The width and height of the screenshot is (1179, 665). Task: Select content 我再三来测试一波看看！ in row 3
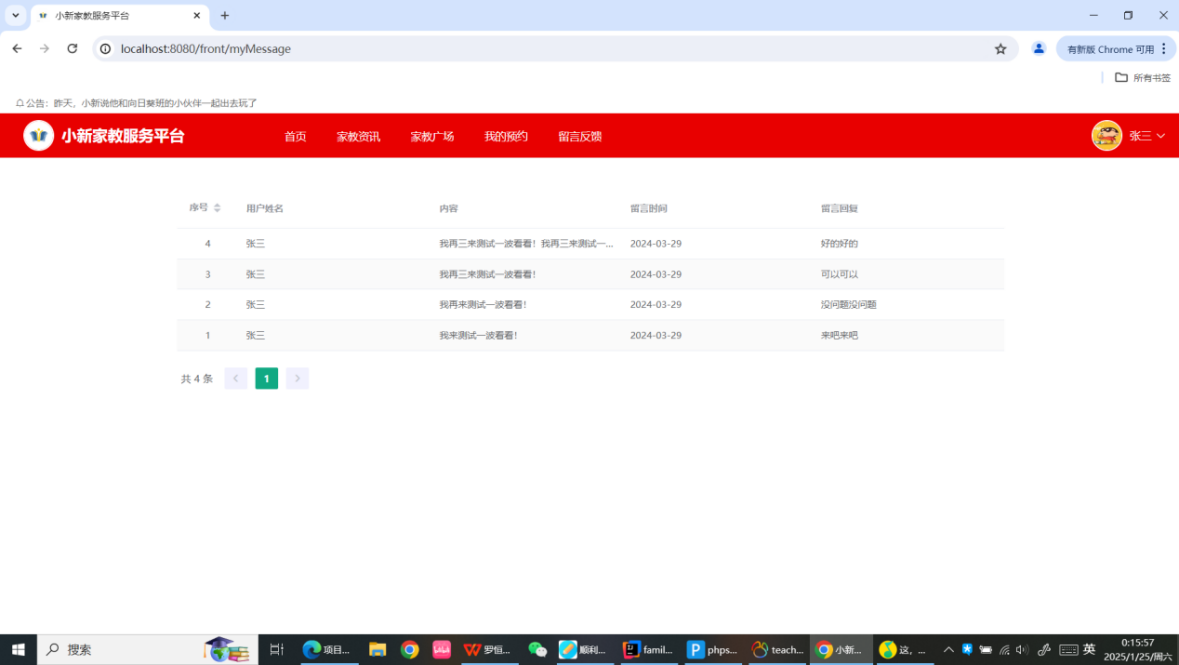point(488,275)
